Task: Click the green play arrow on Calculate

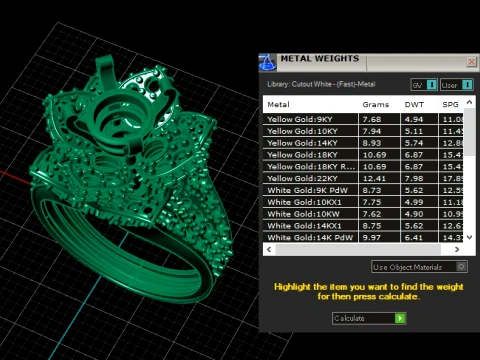Action: (400, 318)
